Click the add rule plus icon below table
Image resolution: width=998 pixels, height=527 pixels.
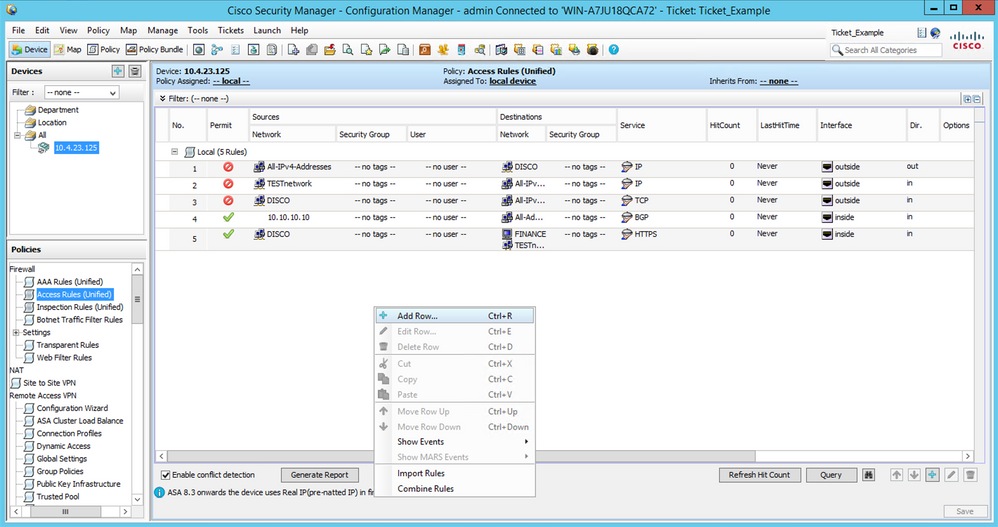click(x=932, y=475)
